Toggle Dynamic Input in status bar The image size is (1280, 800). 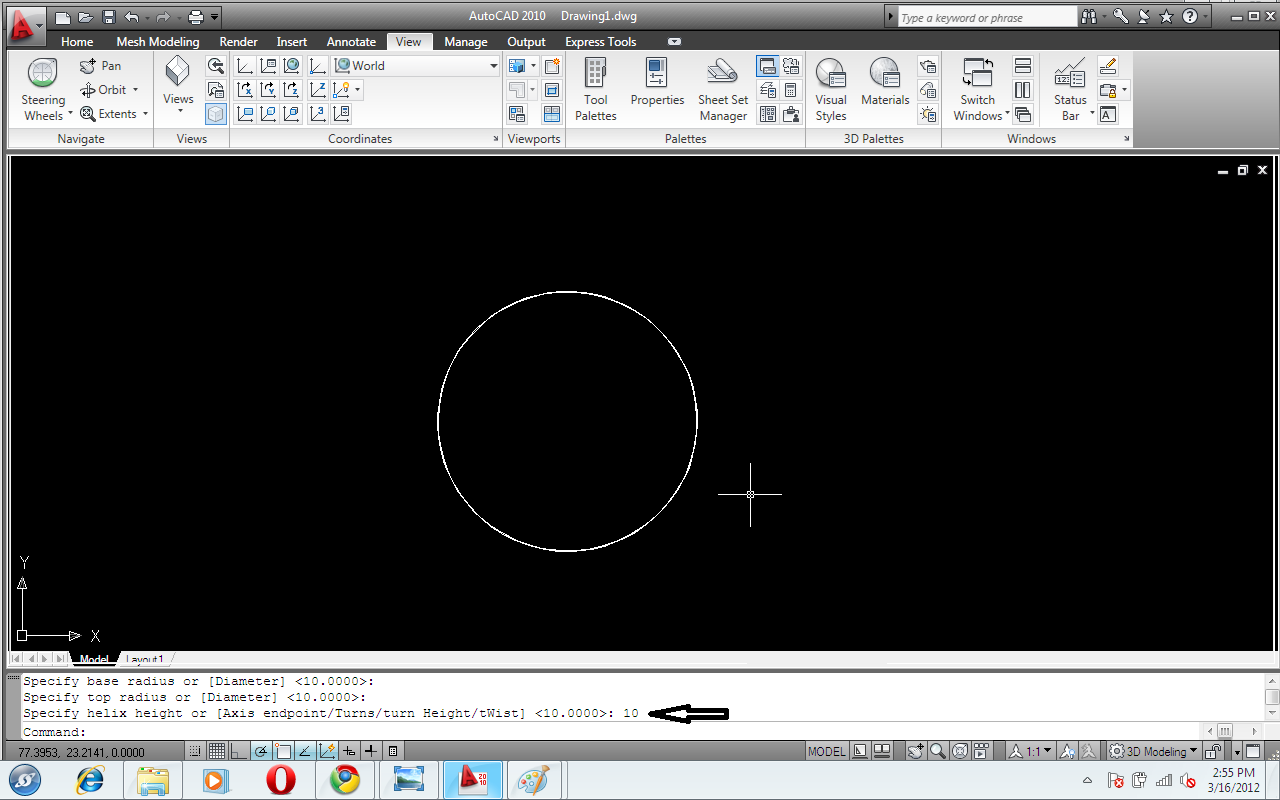[x=349, y=751]
